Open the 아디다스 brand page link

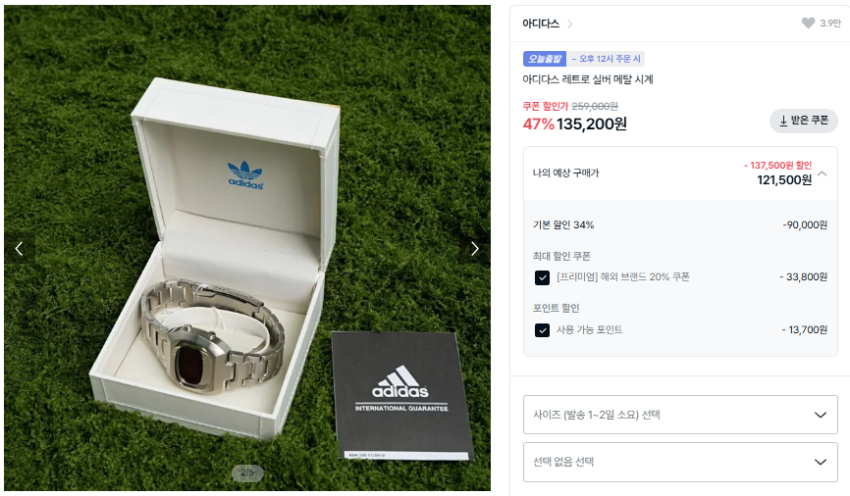pyautogui.click(x=541, y=24)
